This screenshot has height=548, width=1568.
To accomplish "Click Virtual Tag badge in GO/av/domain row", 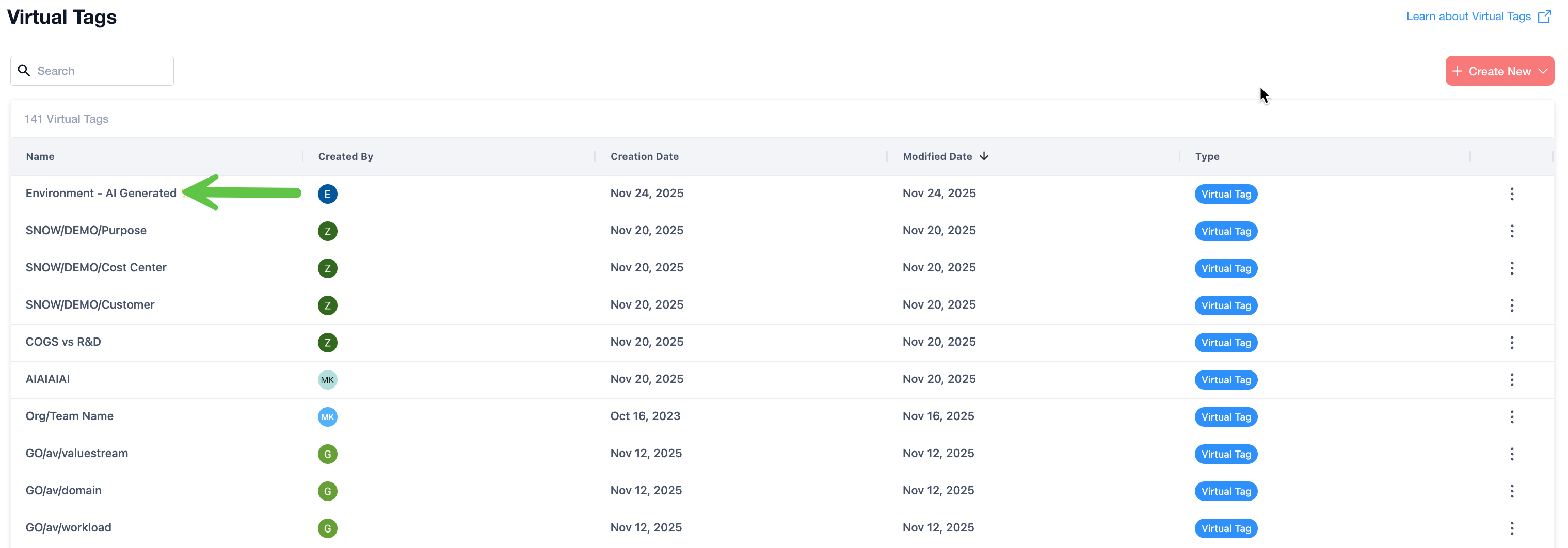I will (x=1225, y=491).
